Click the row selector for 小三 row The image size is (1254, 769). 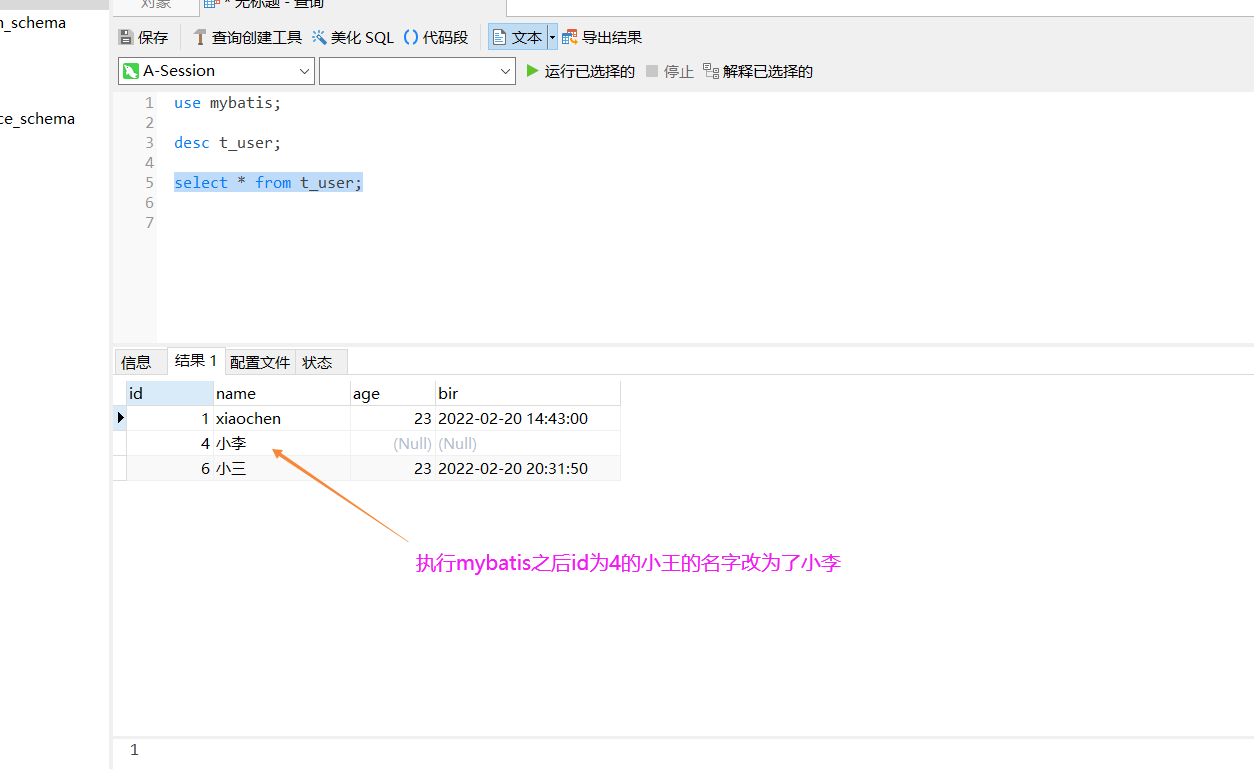[120, 468]
